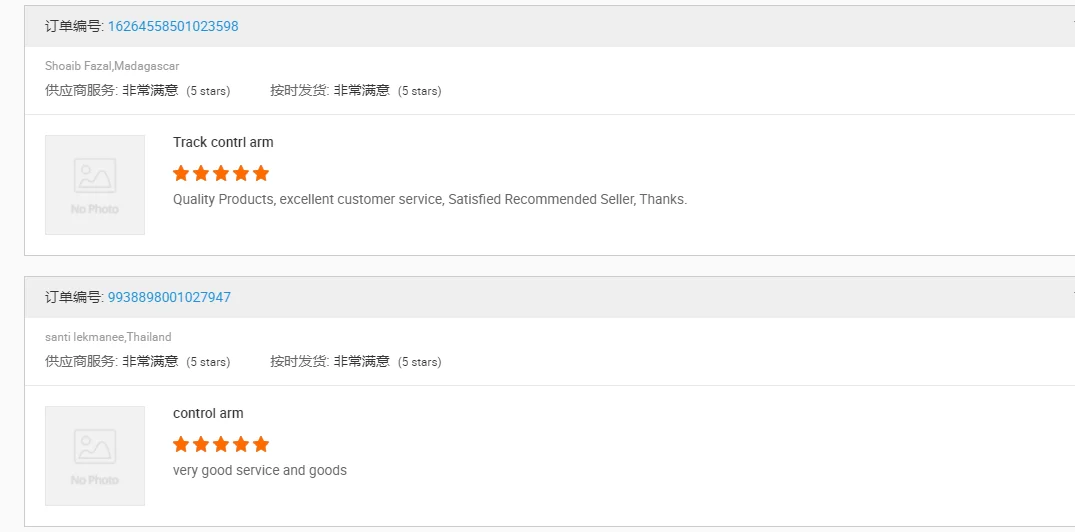Click the middle star under control arm
This screenshot has height=532, width=1075.
coord(221,444)
